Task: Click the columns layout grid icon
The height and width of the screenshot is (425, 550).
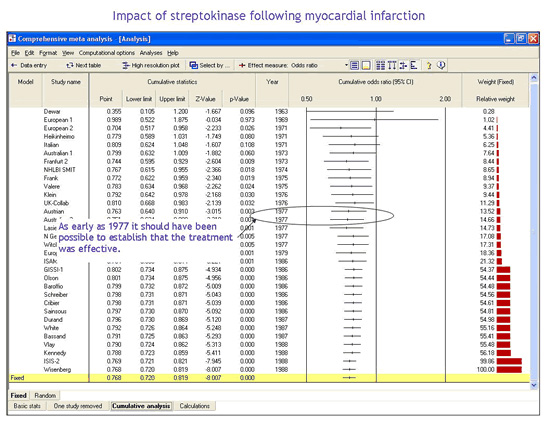Action: point(380,65)
